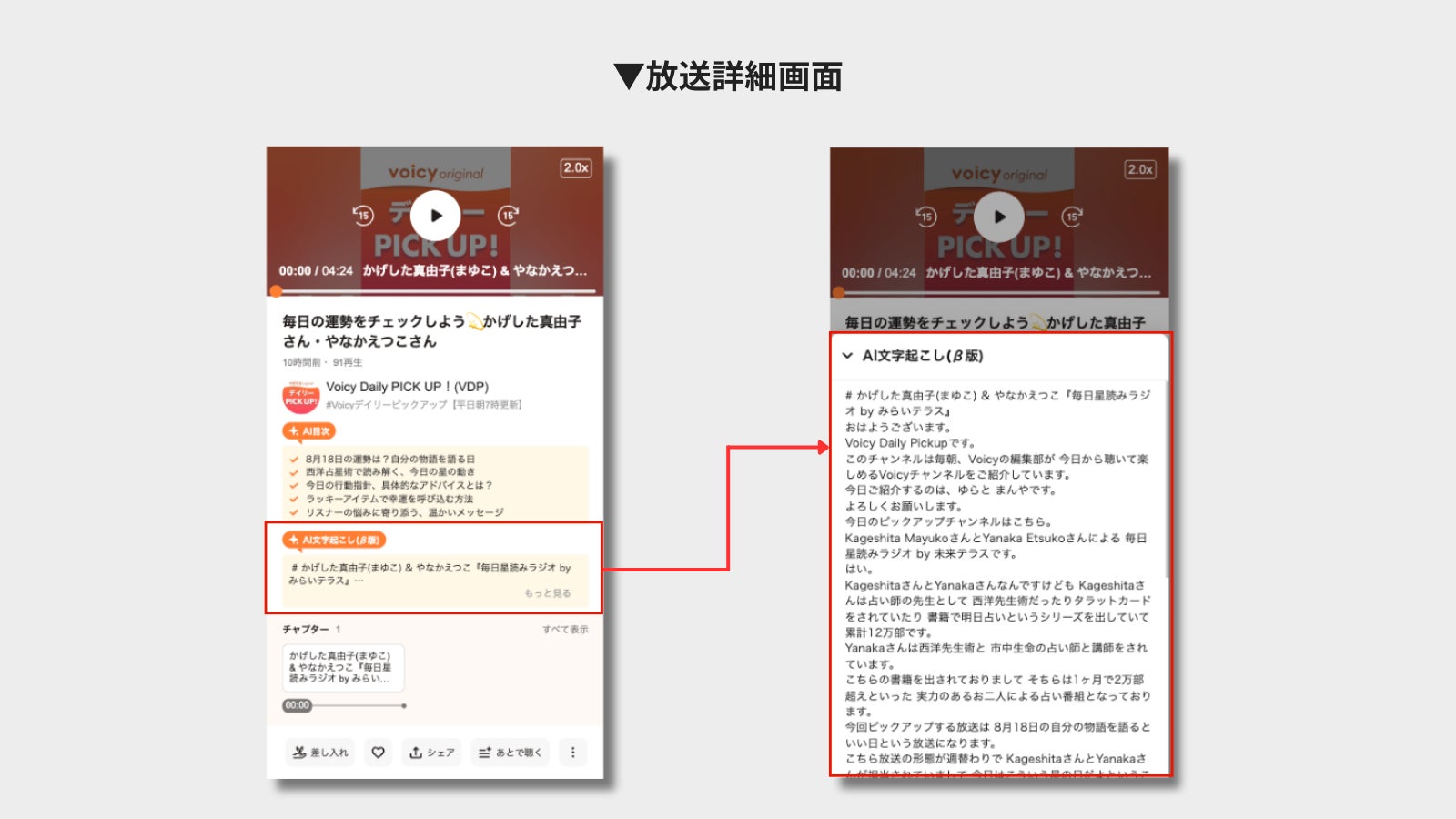The image size is (1456, 819).
Task: Open the Voicy Daily PICK UP channel avatar
Action: point(300,398)
